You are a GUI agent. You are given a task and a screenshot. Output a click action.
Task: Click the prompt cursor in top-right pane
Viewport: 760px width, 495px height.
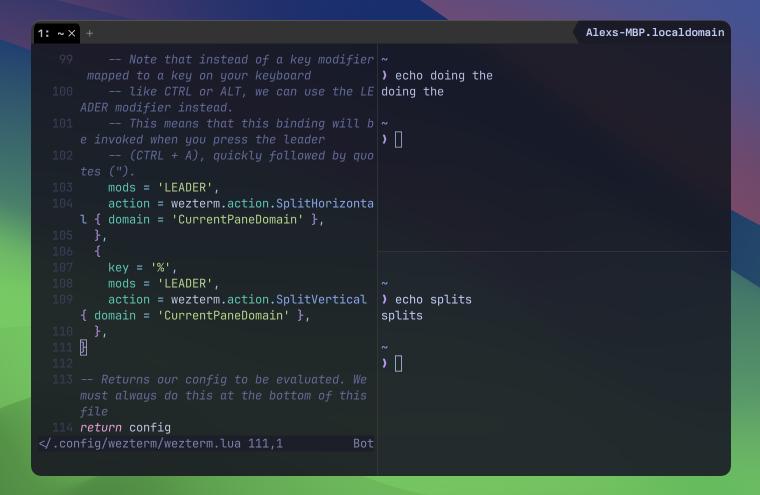pos(398,140)
